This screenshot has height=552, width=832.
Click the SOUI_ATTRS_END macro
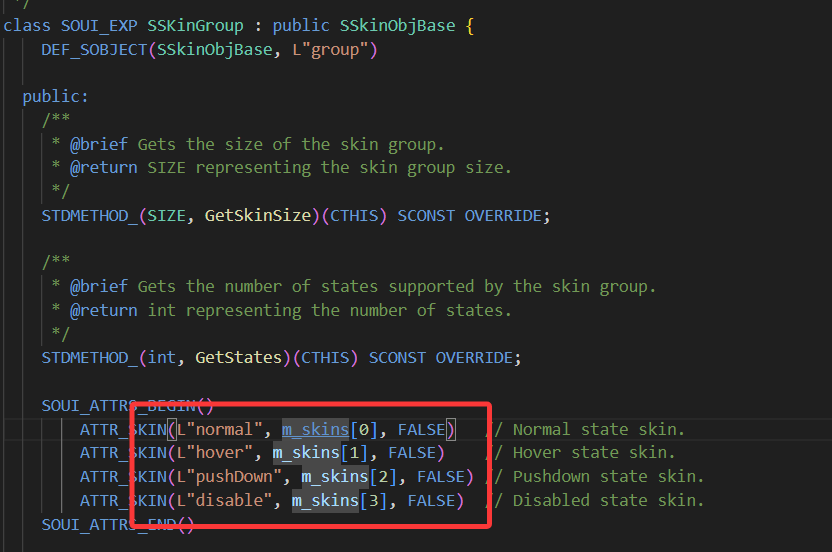coord(108,524)
